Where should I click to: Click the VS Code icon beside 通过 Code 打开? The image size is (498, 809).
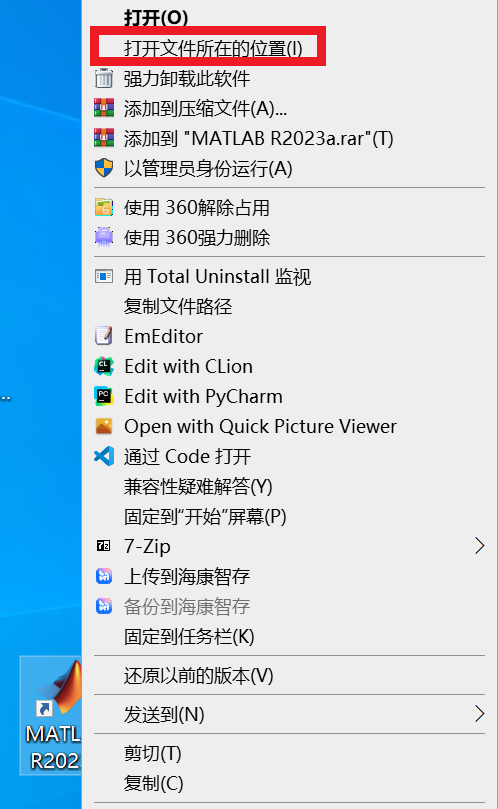pos(104,456)
